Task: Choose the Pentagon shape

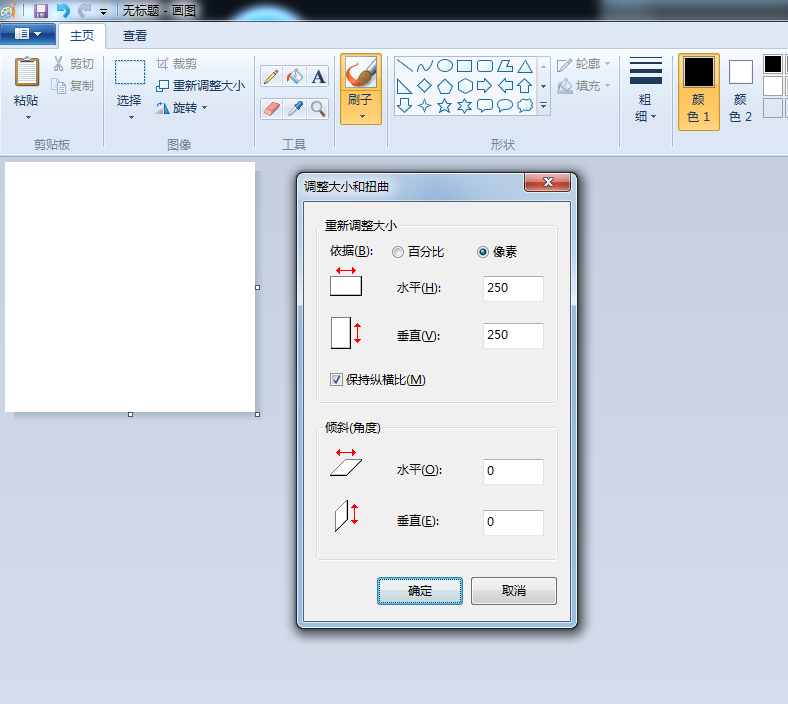Action: pos(445,86)
